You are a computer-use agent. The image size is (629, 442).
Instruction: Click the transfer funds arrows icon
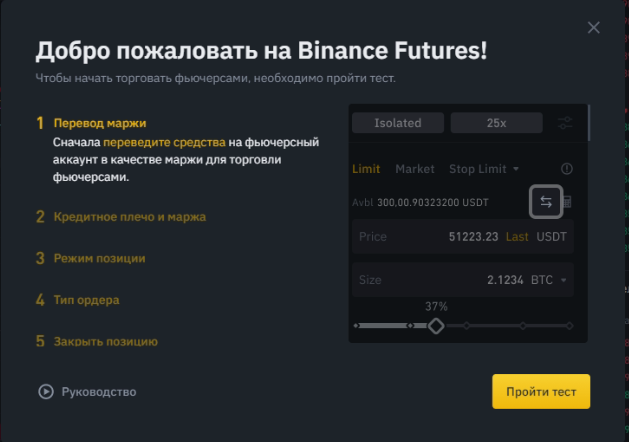click(546, 201)
